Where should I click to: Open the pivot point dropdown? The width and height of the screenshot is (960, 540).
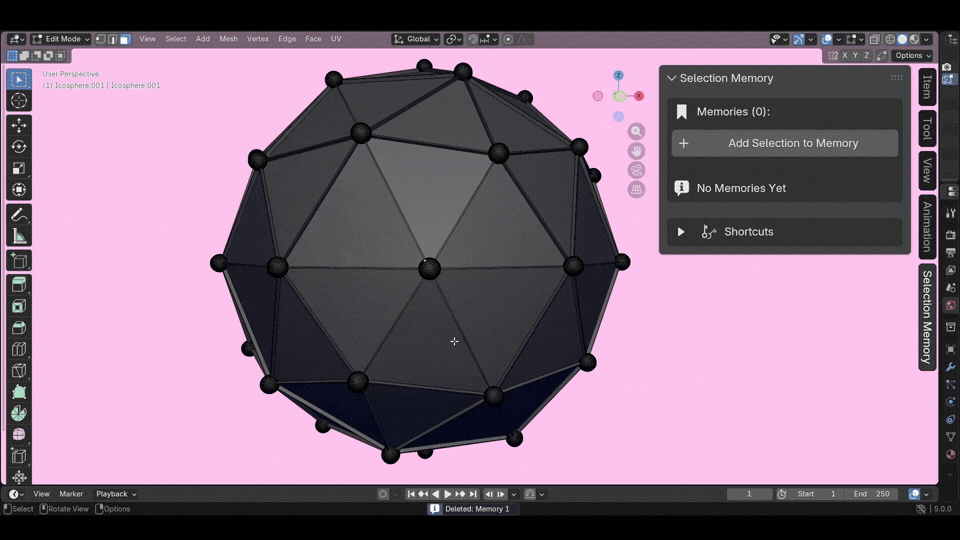tap(454, 39)
